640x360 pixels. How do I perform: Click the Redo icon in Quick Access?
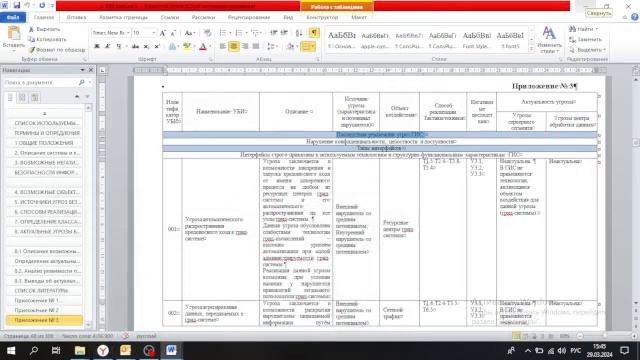click(42, 5)
